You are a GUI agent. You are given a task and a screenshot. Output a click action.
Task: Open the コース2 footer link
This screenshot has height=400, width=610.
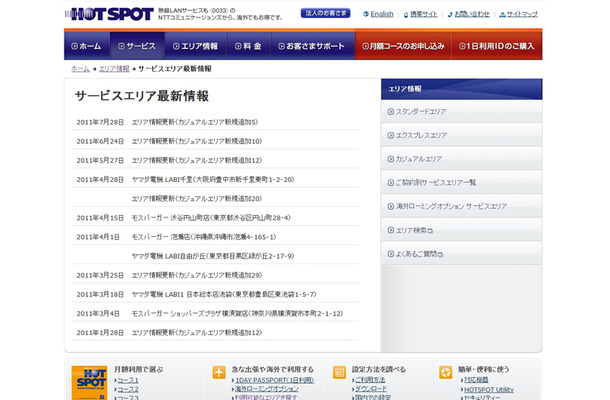(128, 389)
